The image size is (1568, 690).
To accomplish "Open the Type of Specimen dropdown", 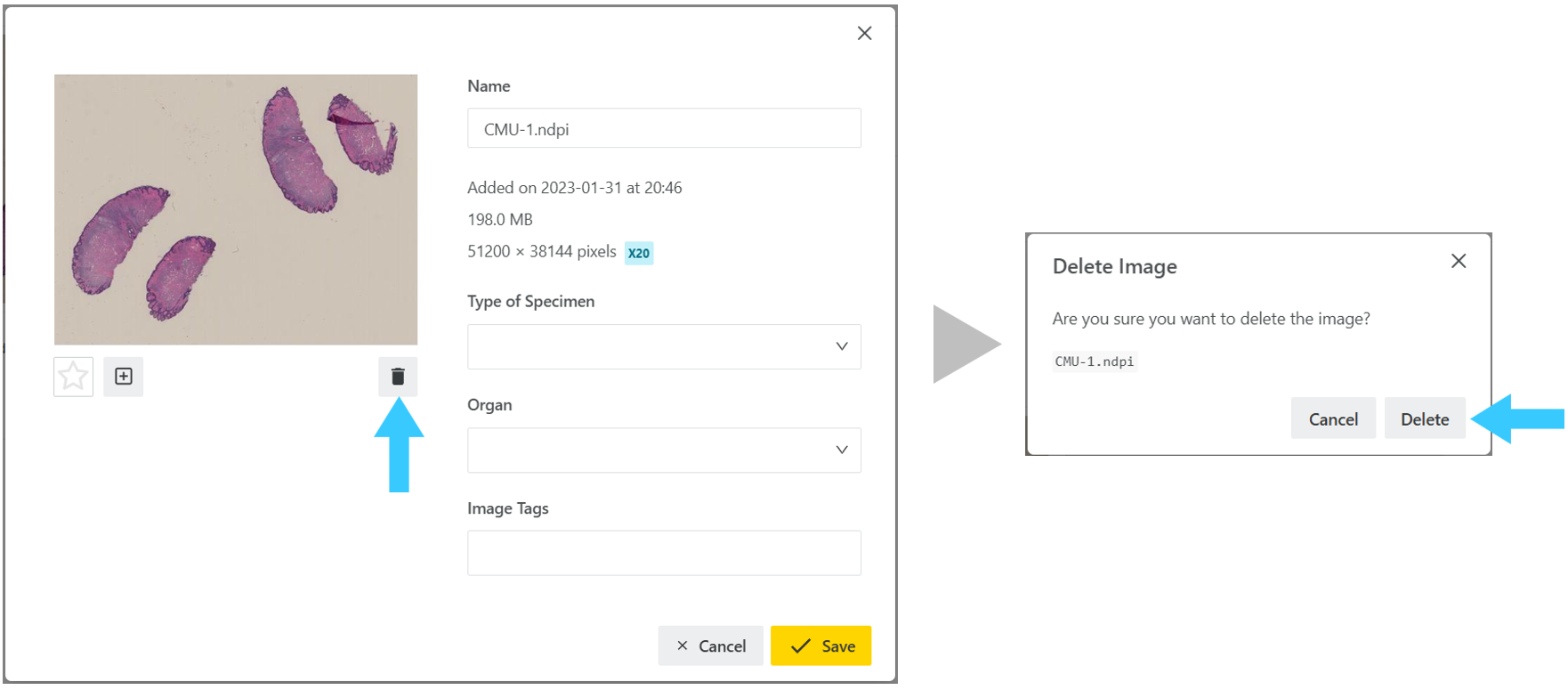I will 664,346.
